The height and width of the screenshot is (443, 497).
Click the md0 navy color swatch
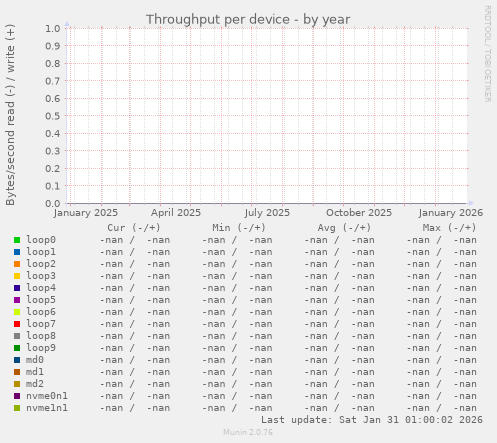tap(17, 360)
